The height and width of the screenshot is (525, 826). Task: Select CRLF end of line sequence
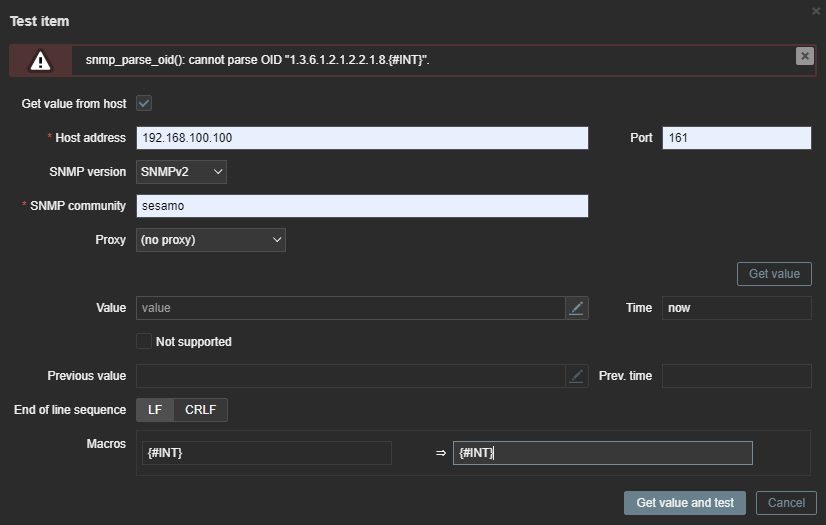pos(201,410)
